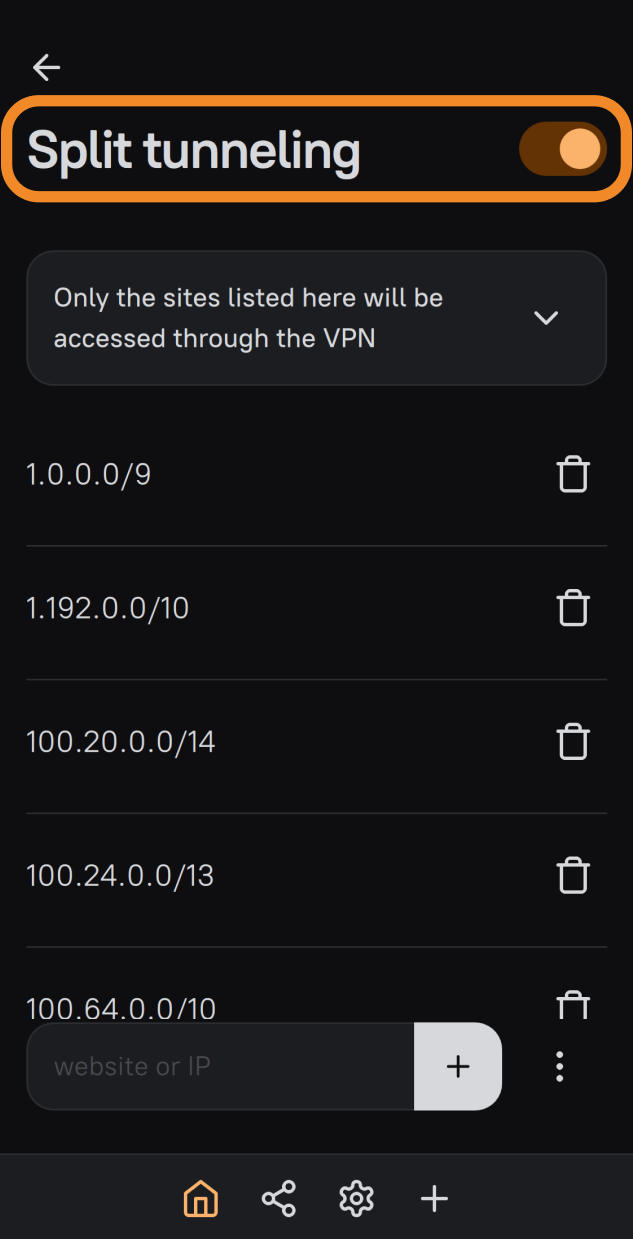The height and width of the screenshot is (1239, 633).
Task: Tap the 100.24.0.0/13 address text
Action: tap(120, 876)
